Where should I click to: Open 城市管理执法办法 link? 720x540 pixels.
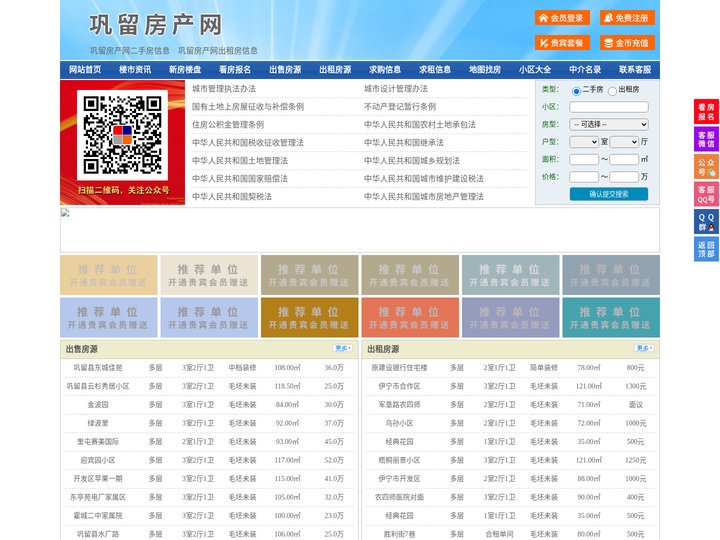[x=224, y=89]
